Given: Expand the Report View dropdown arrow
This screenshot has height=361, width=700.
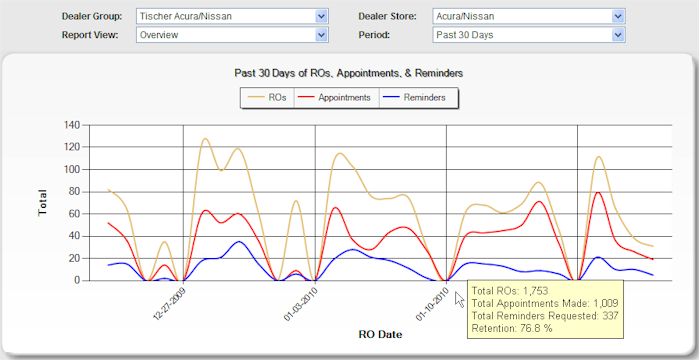Looking at the screenshot, I should coord(321,35).
